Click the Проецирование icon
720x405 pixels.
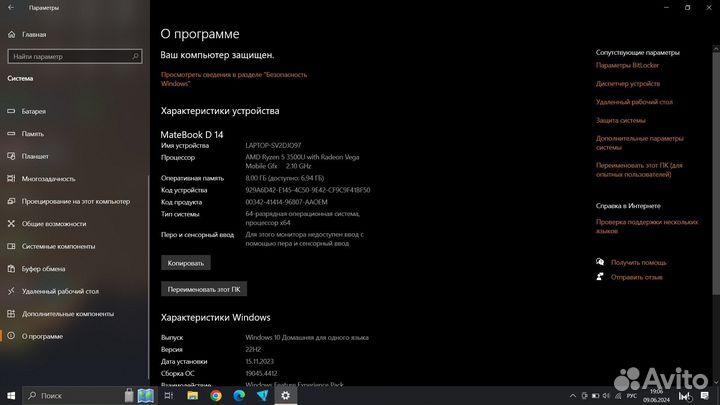pos(11,201)
